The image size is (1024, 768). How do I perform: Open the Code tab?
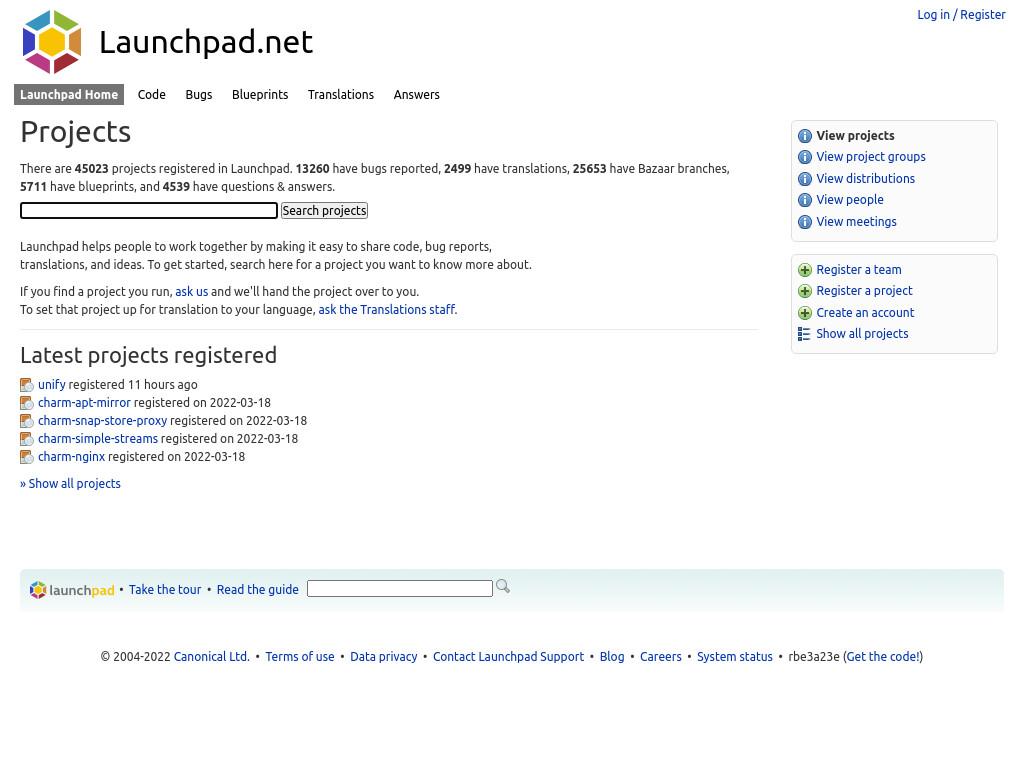click(152, 95)
